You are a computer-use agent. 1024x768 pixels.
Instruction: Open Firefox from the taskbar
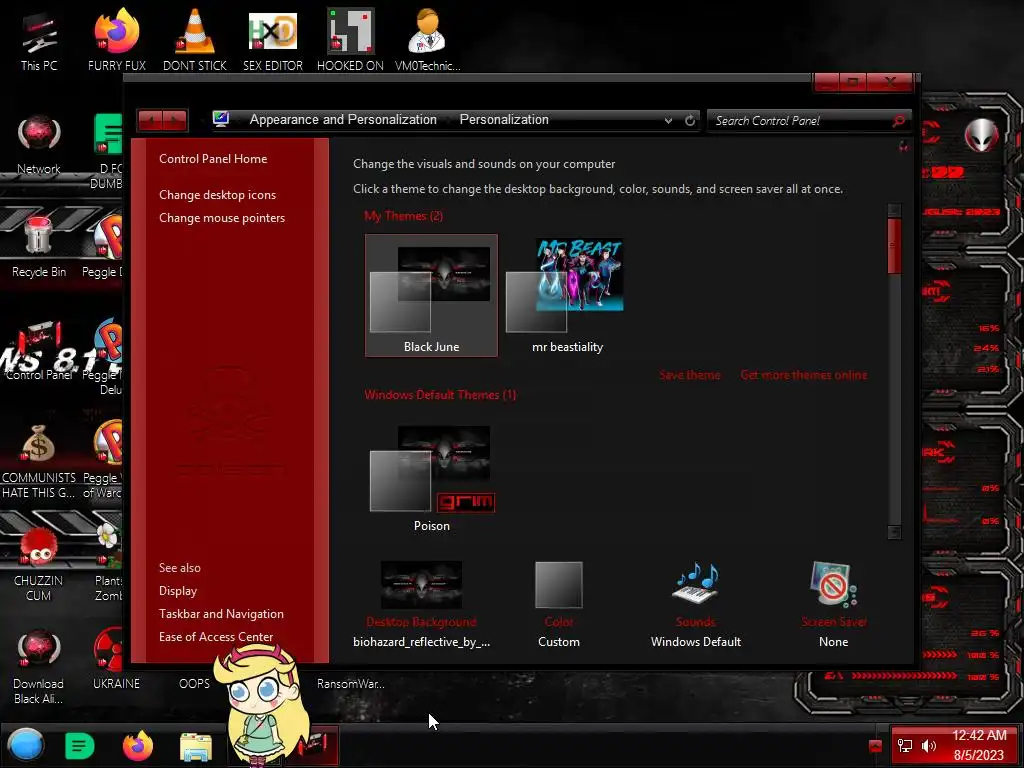click(138, 746)
